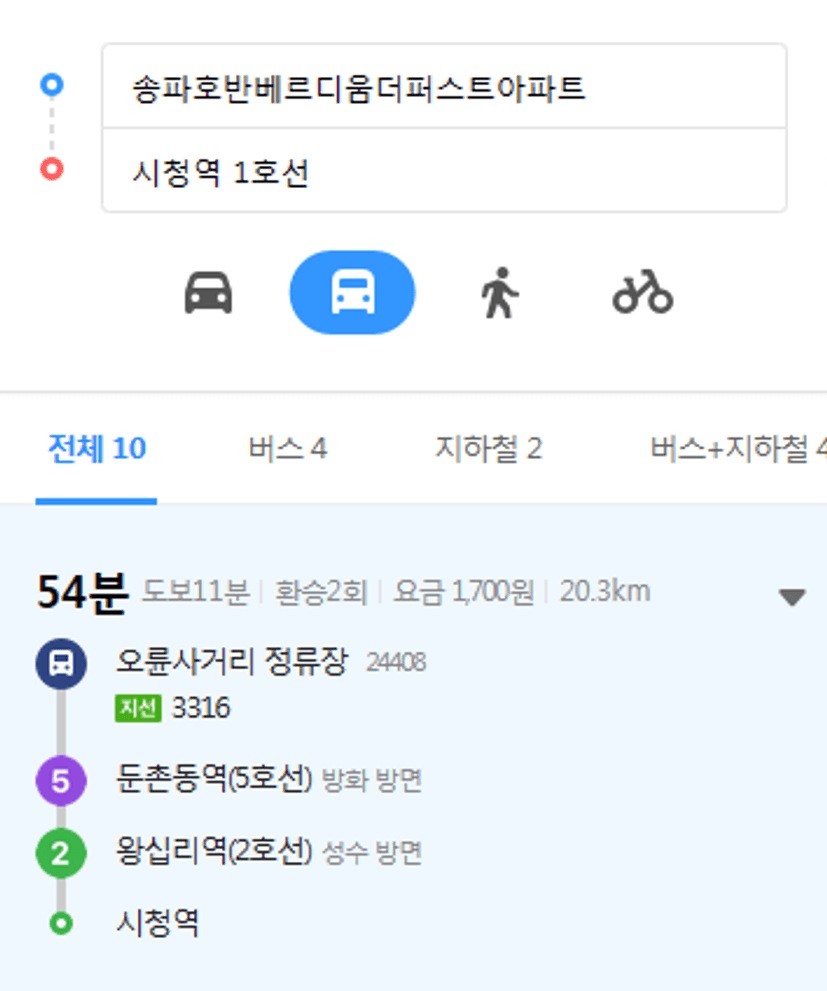Select the car driving mode icon

[x=208, y=293]
